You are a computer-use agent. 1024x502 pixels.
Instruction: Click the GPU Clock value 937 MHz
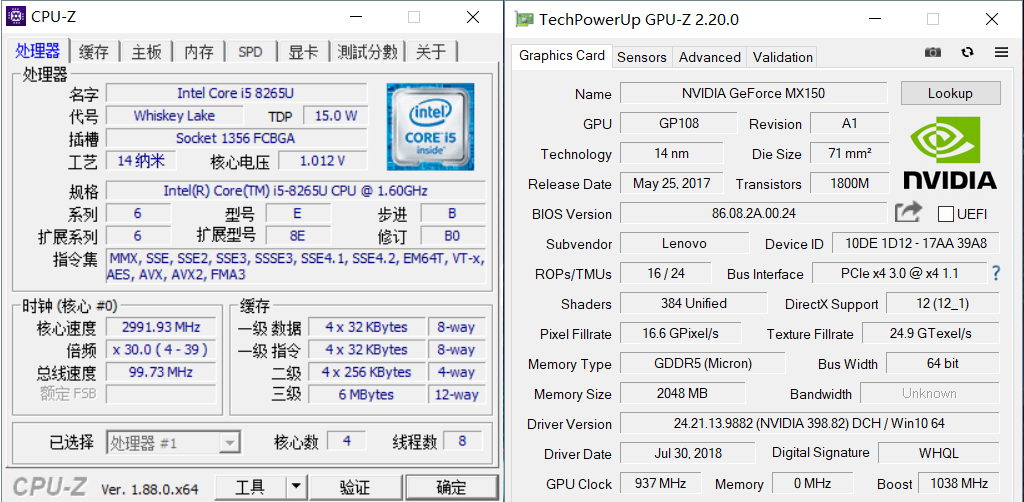[660, 484]
